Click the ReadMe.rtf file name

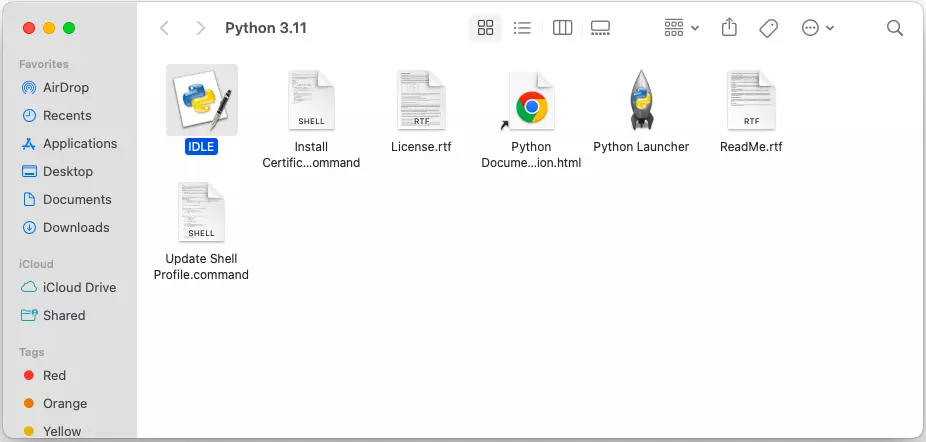pyautogui.click(x=751, y=147)
